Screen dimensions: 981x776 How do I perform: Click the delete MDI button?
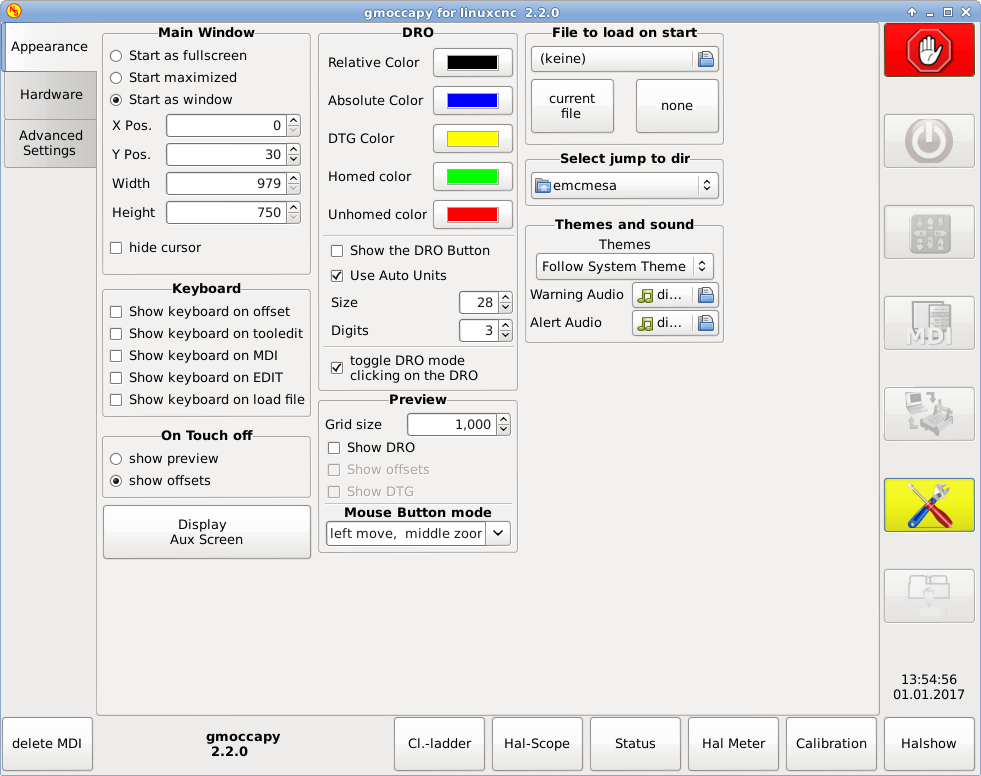(48, 743)
